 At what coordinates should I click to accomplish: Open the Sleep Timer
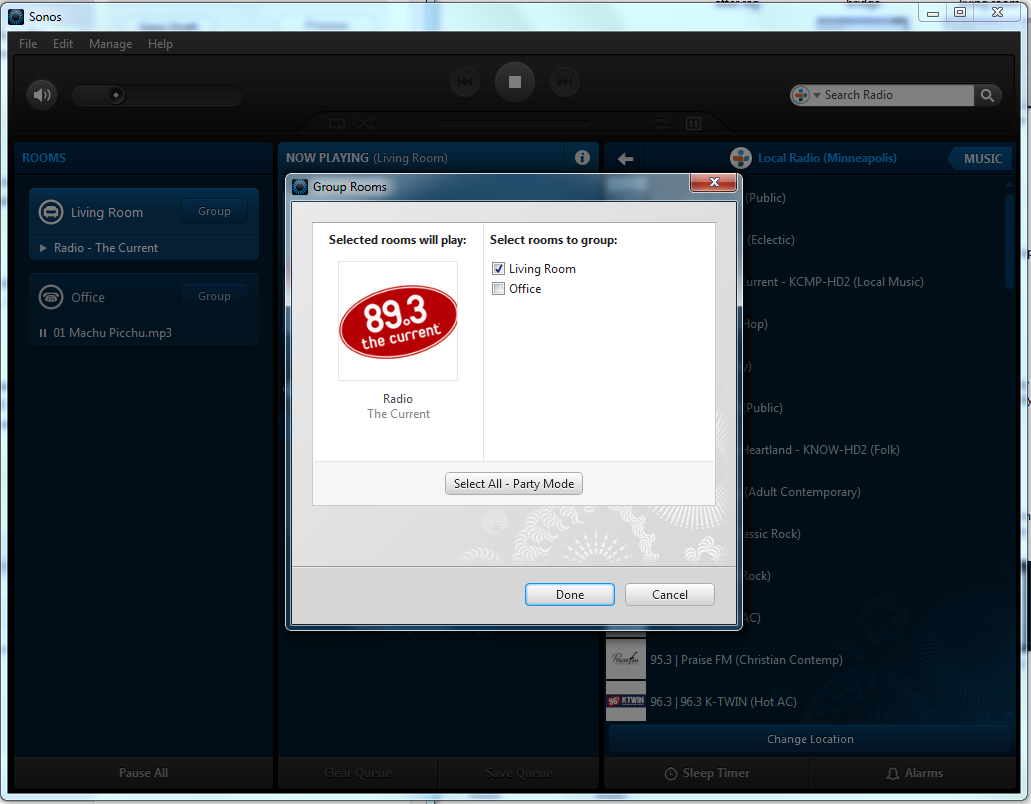707,773
